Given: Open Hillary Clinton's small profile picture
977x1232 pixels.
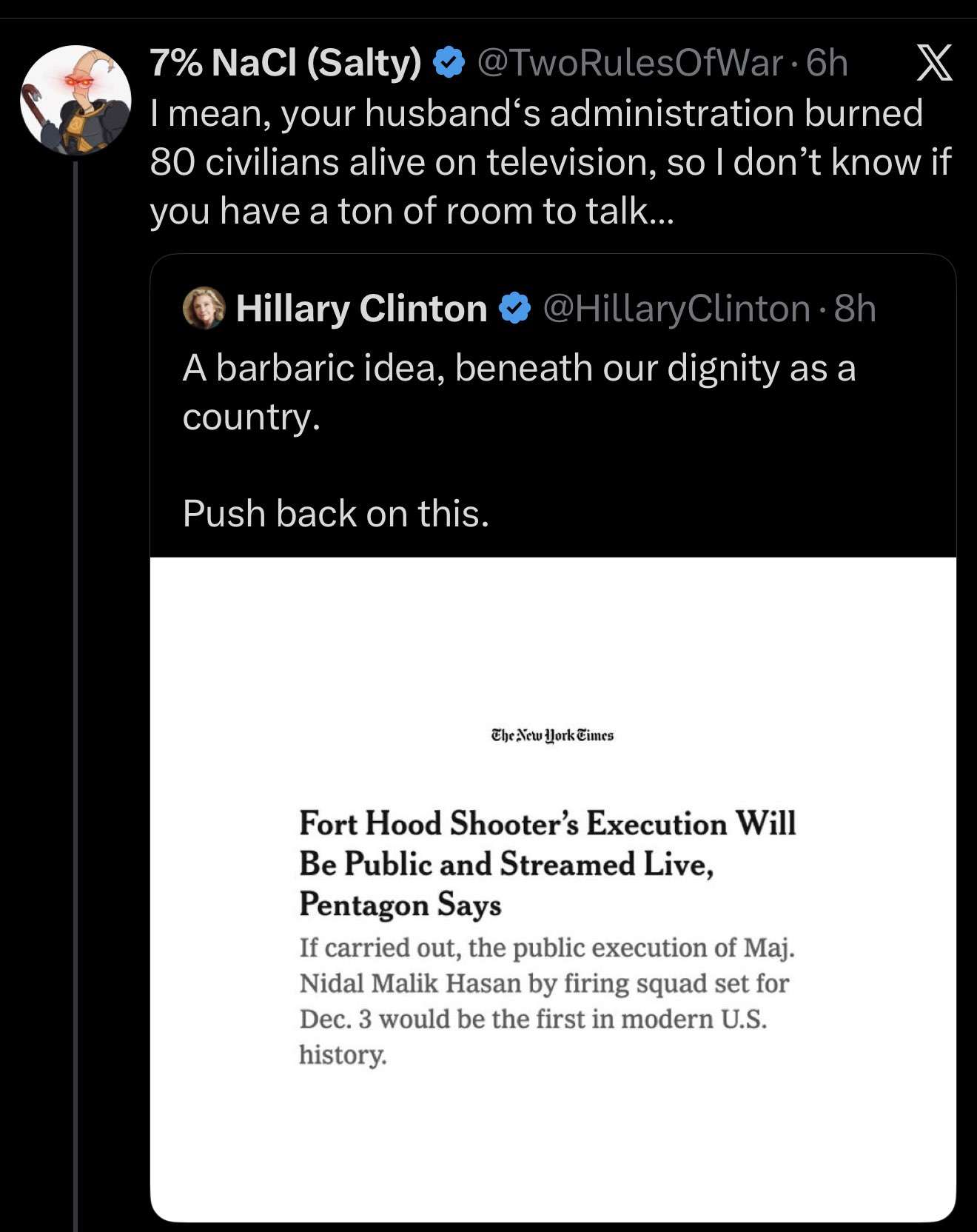Looking at the screenshot, I should pyautogui.click(x=204, y=308).
